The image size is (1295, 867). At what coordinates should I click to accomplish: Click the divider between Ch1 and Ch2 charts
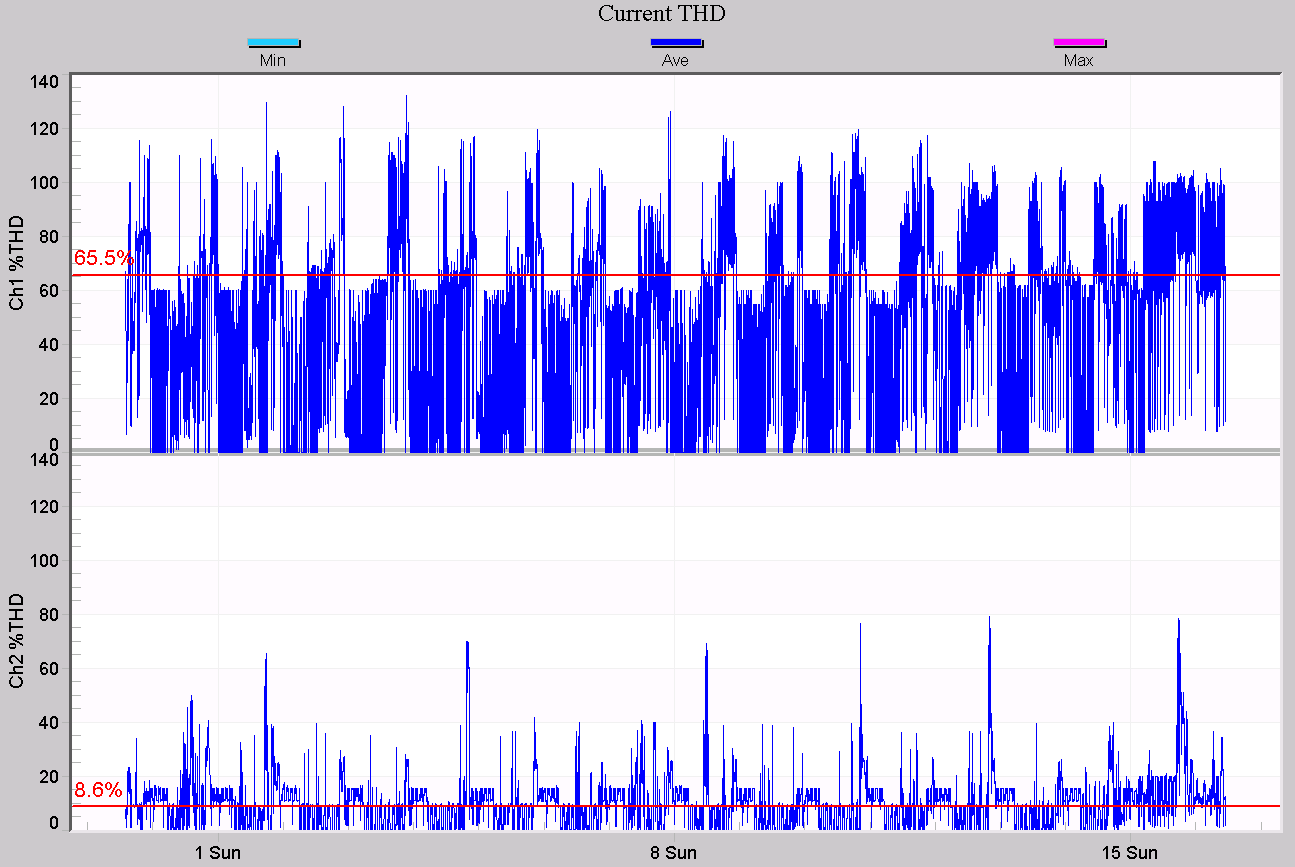[x=660, y=454]
